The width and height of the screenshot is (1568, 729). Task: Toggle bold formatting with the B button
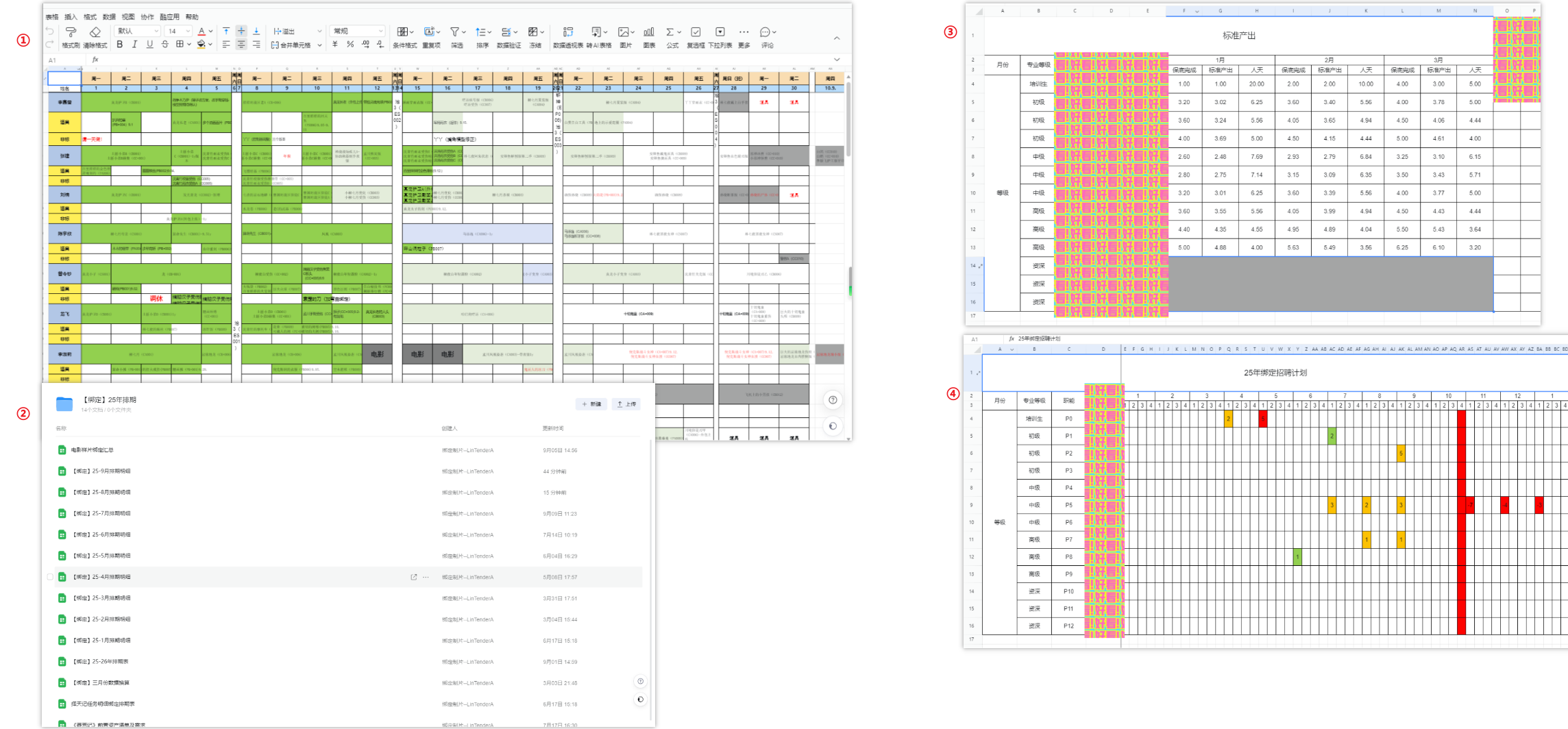pos(120,45)
